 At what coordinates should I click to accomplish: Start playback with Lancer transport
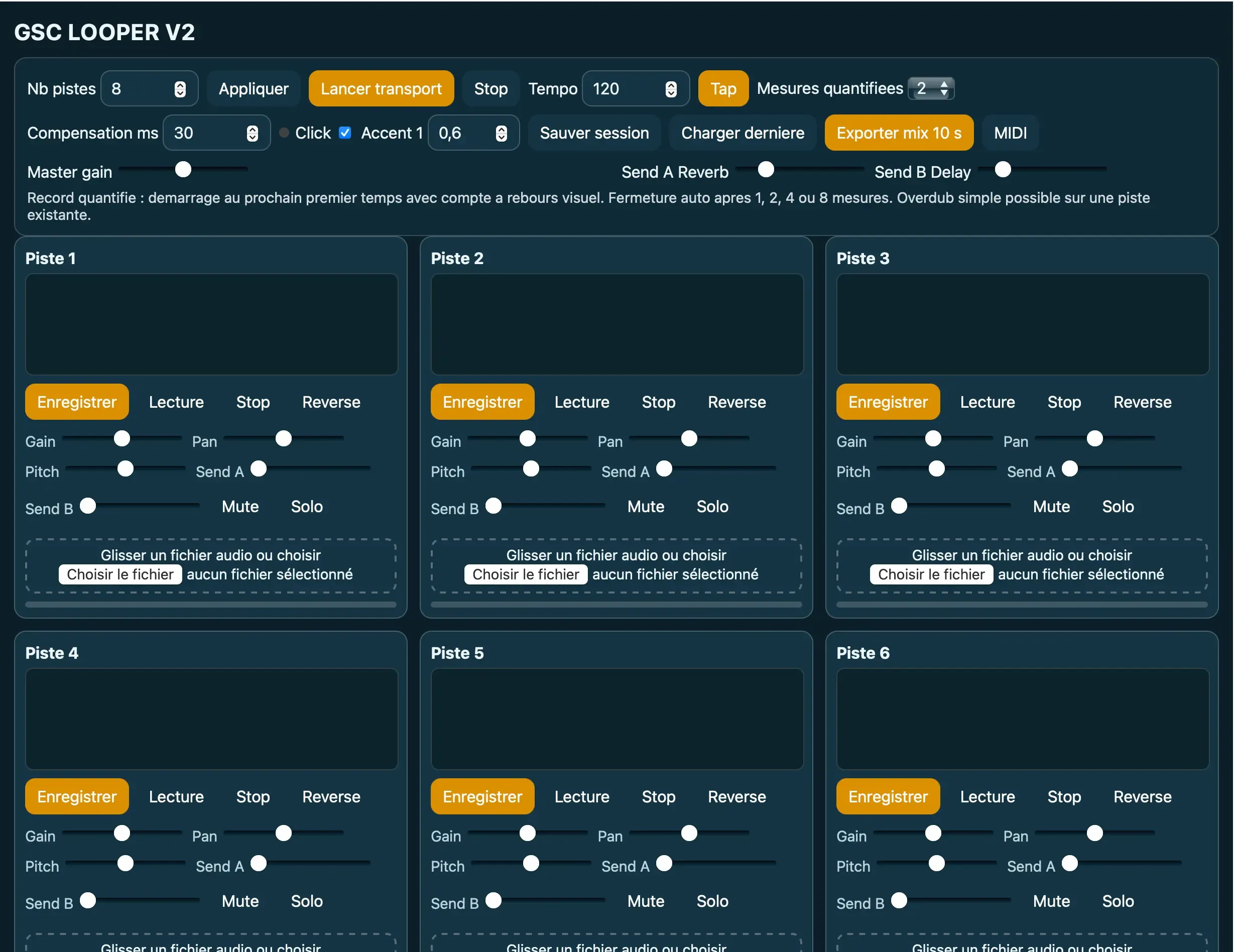(x=381, y=88)
